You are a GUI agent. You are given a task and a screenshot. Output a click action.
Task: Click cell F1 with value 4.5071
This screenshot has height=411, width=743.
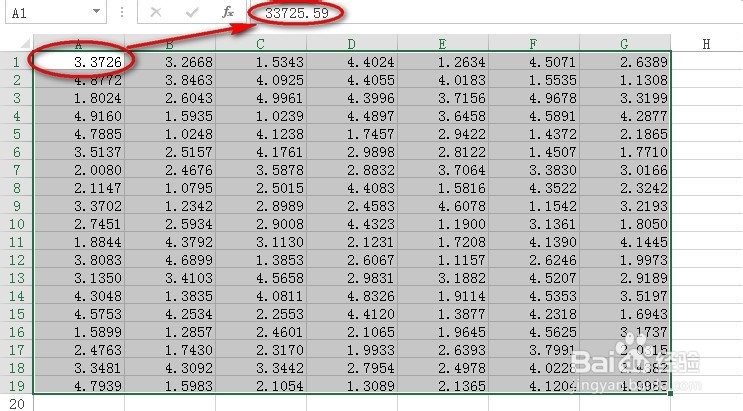pyautogui.click(x=534, y=62)
